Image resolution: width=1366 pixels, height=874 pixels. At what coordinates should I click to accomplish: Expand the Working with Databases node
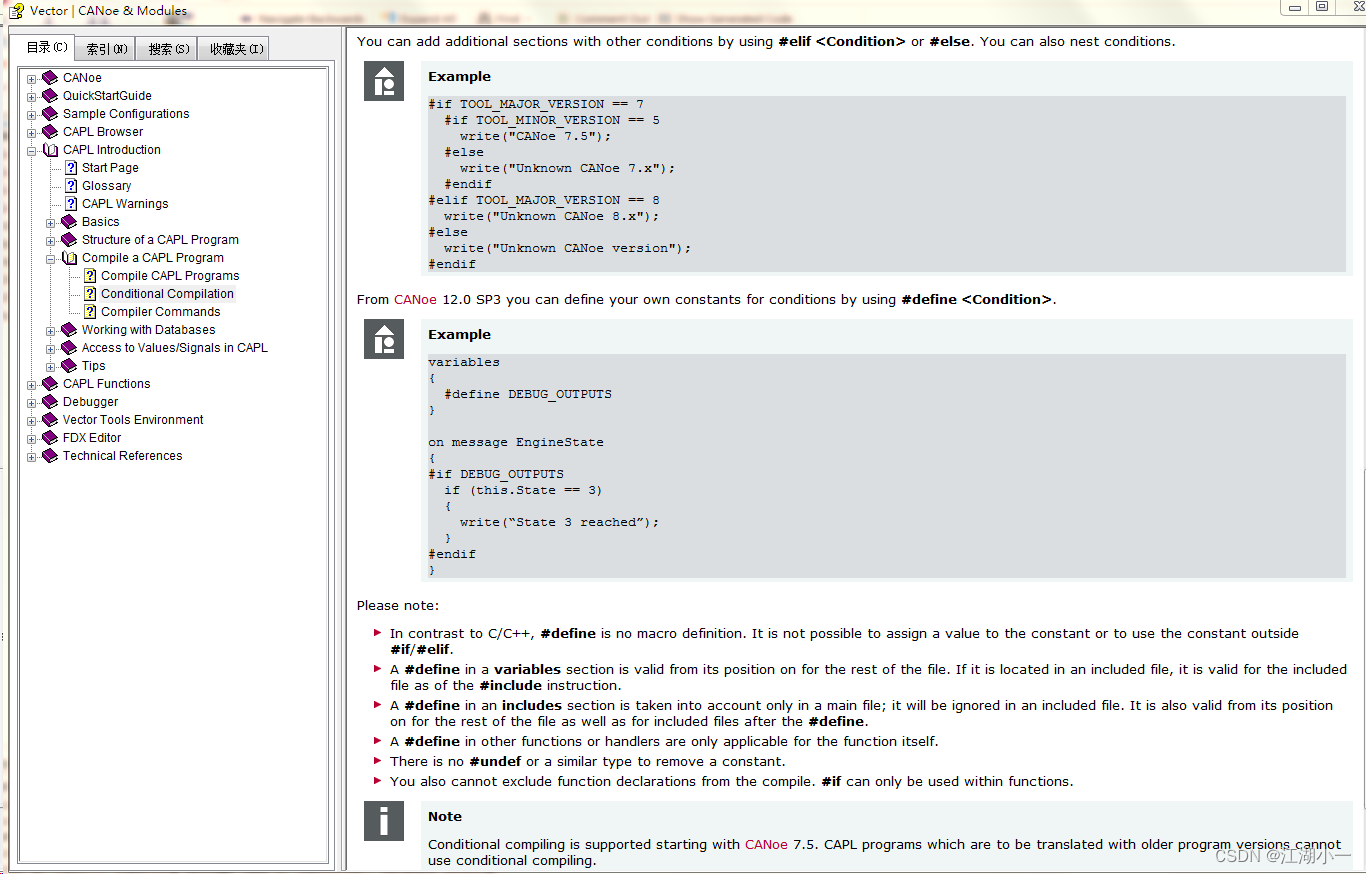coord(51,331)
